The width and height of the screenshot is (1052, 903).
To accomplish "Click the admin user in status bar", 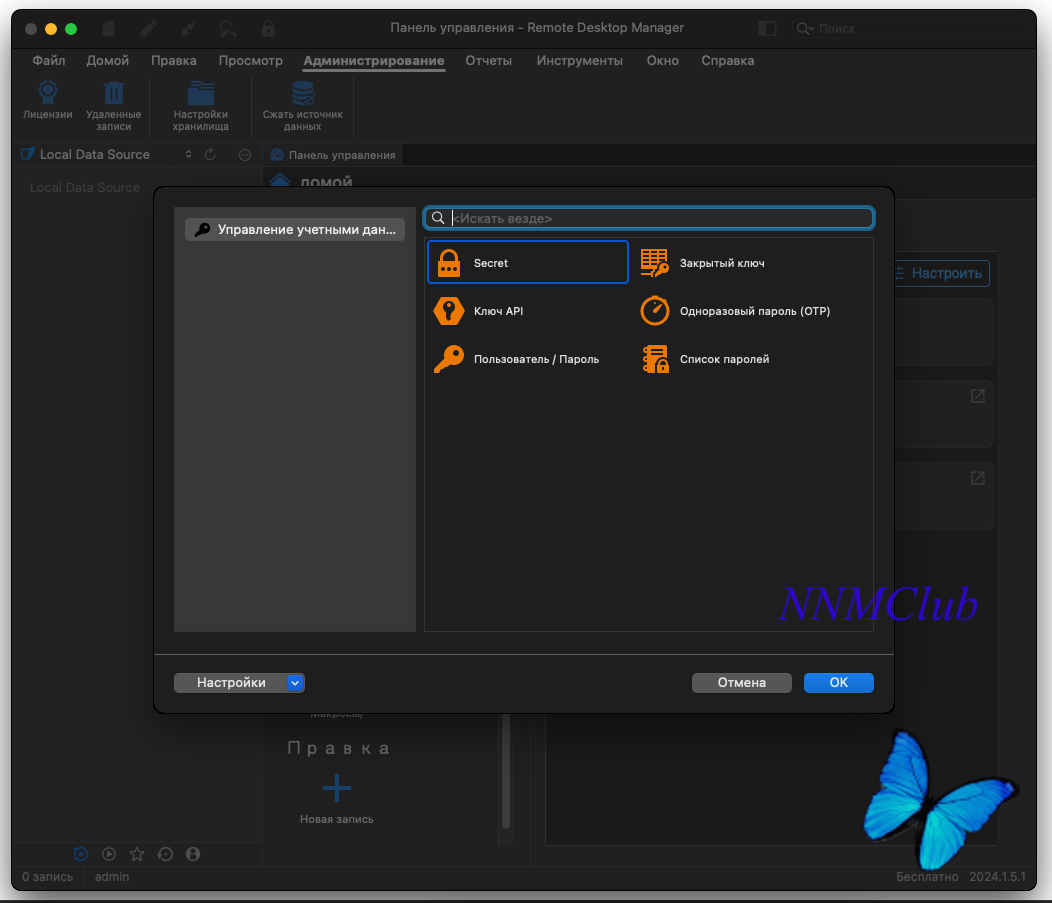I will pos(111,876).
